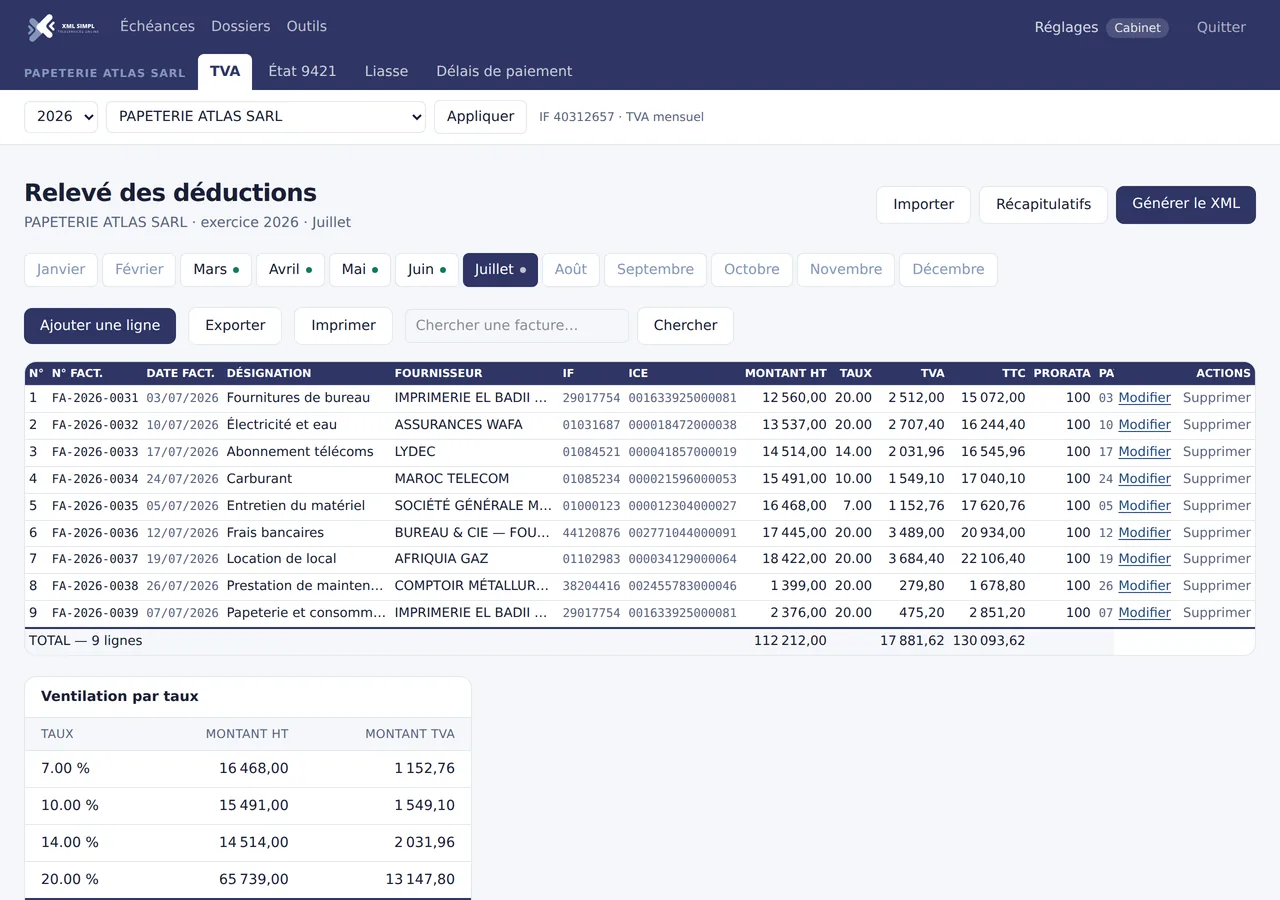Select the Décembre month

coord(948,270)
